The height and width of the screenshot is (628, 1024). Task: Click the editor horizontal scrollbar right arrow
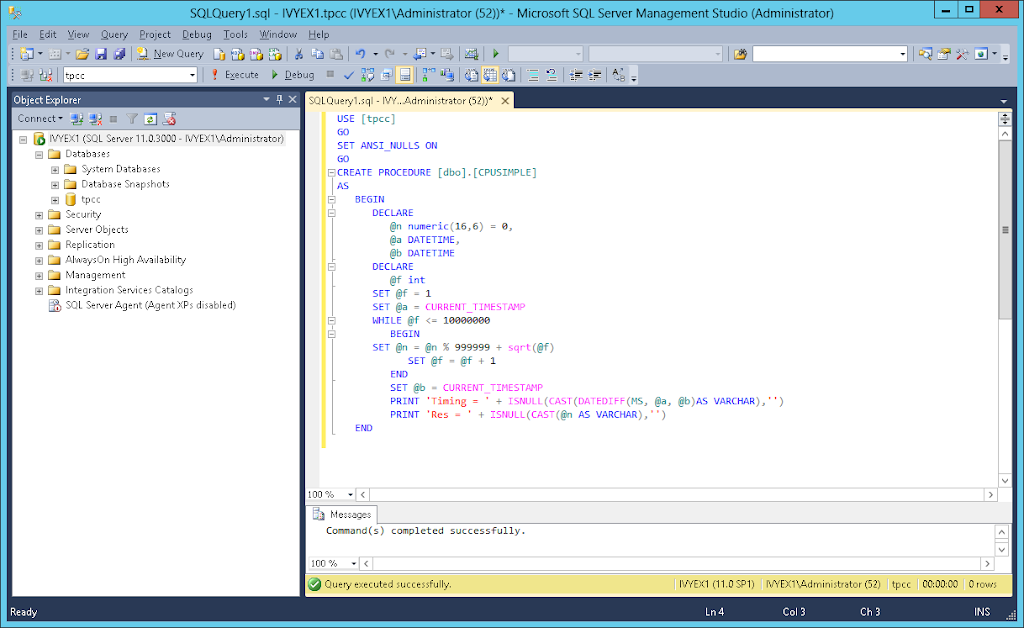[x=991, y=495]
